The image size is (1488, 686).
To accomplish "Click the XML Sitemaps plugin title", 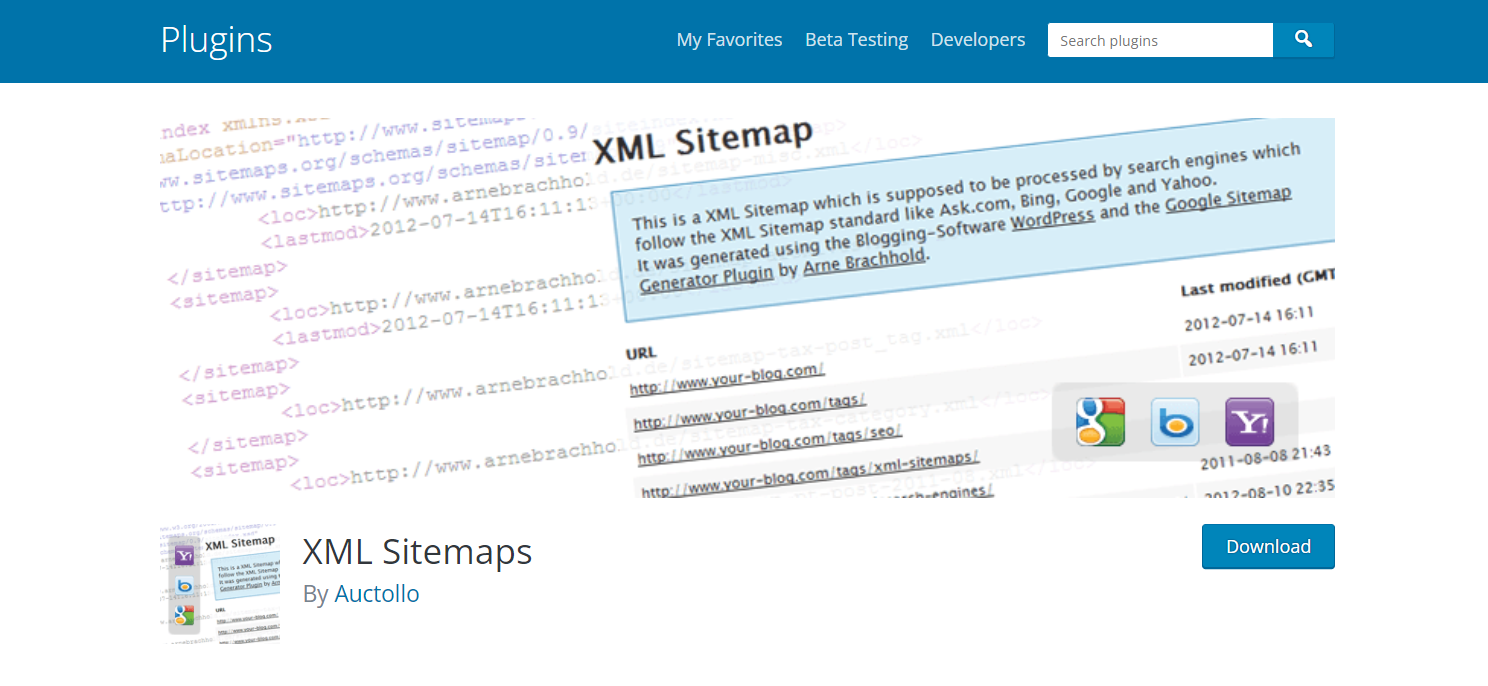I will tap(417, 552).
